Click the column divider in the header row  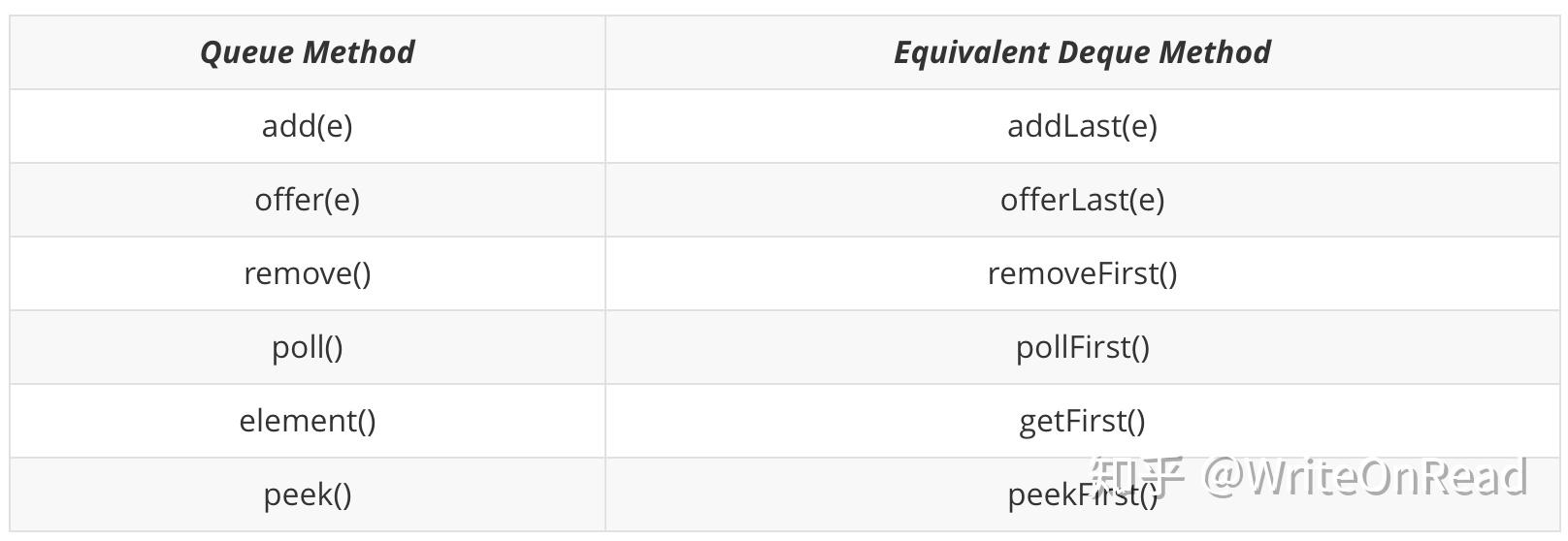[x=605, y=52]
